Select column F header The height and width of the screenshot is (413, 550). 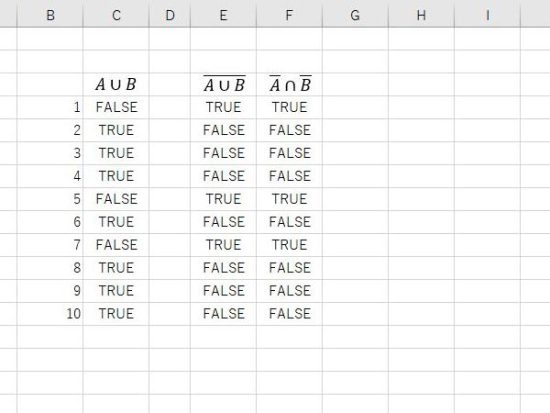[x=289, y=15]
